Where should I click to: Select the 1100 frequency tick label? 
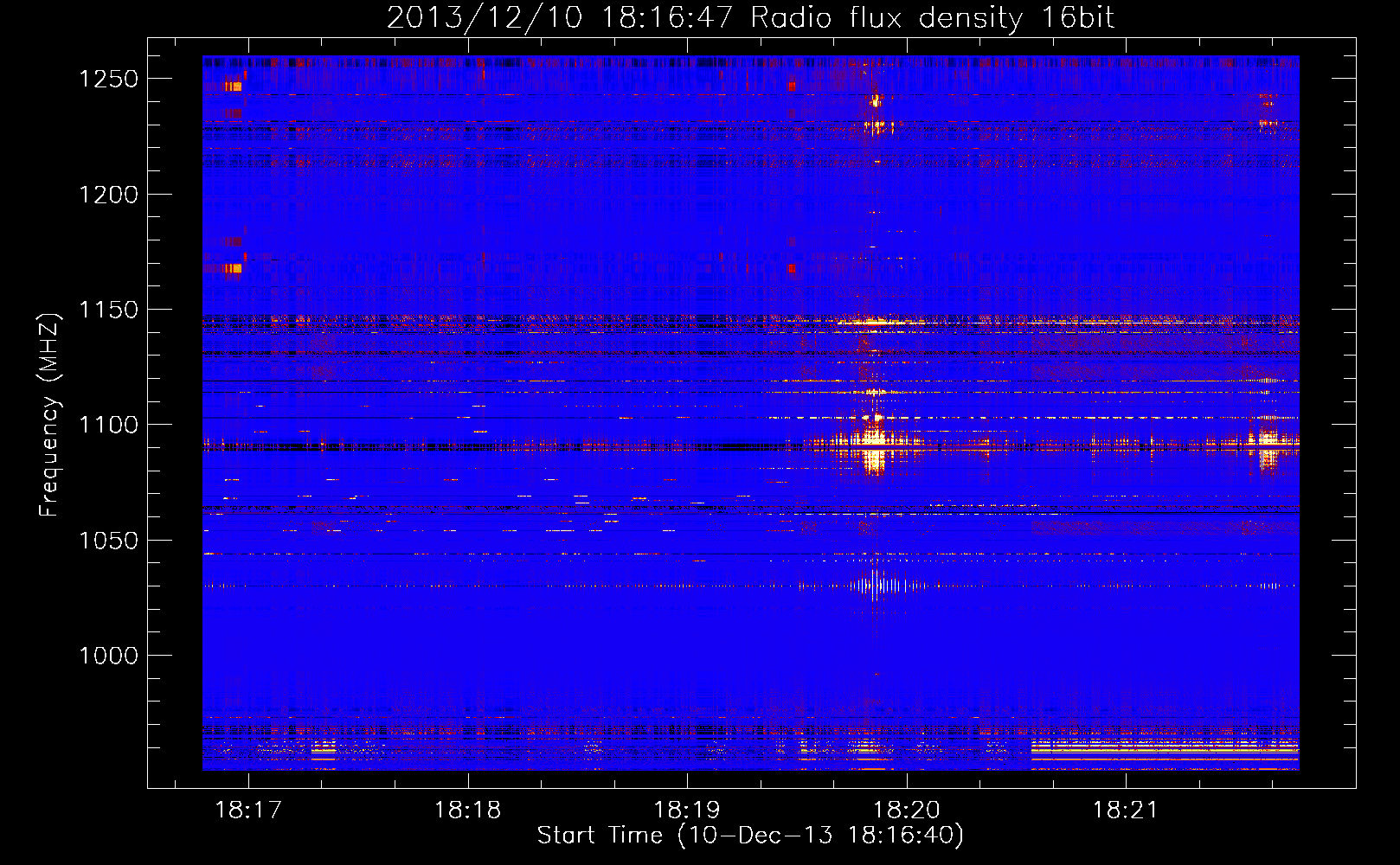108,425
